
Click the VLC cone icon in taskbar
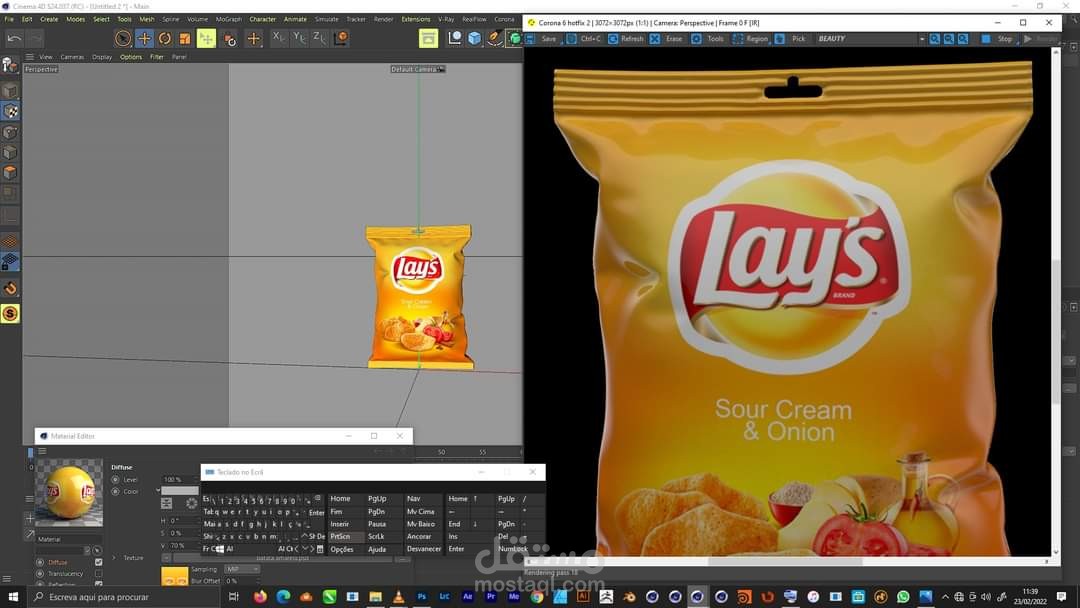click(398, 597)
